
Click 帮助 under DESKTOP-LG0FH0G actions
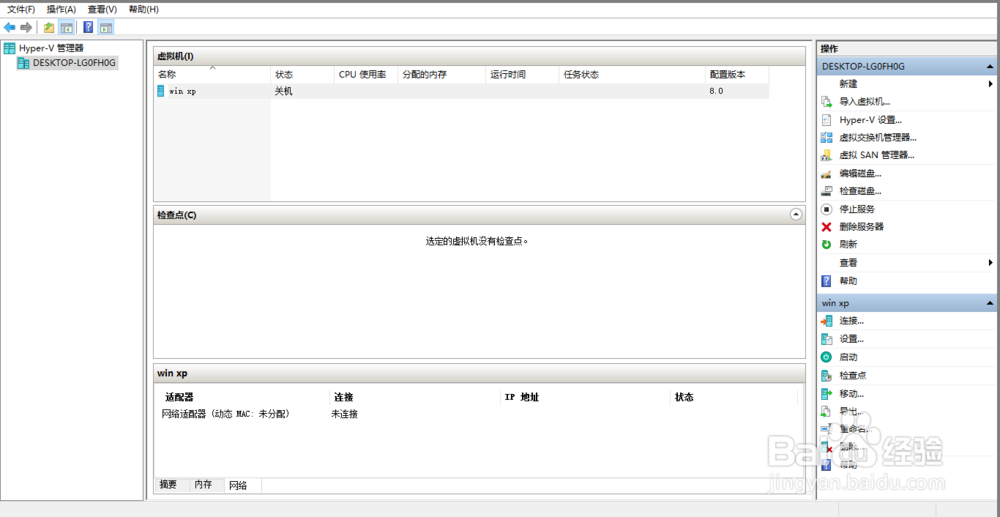point(848,281)
